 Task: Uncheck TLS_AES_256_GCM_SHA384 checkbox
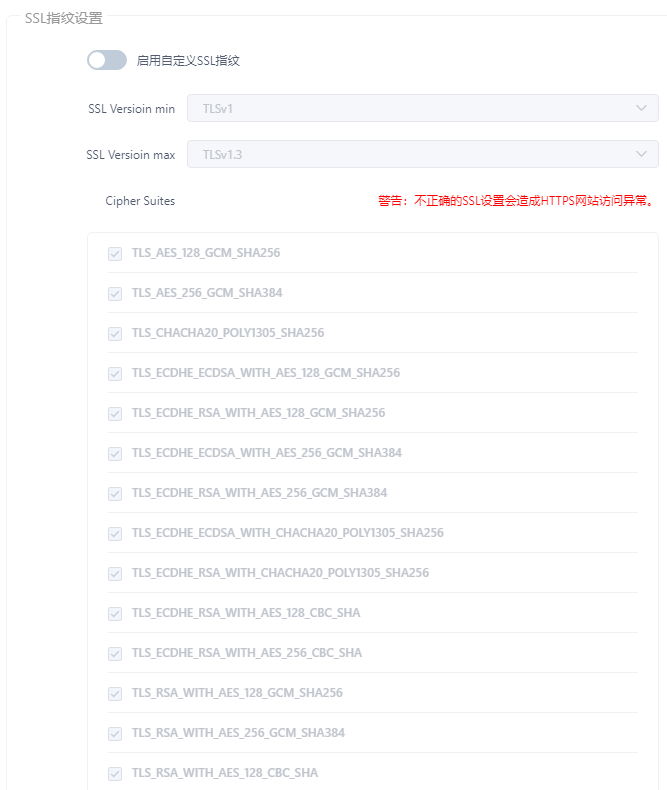tap(115, 294)
